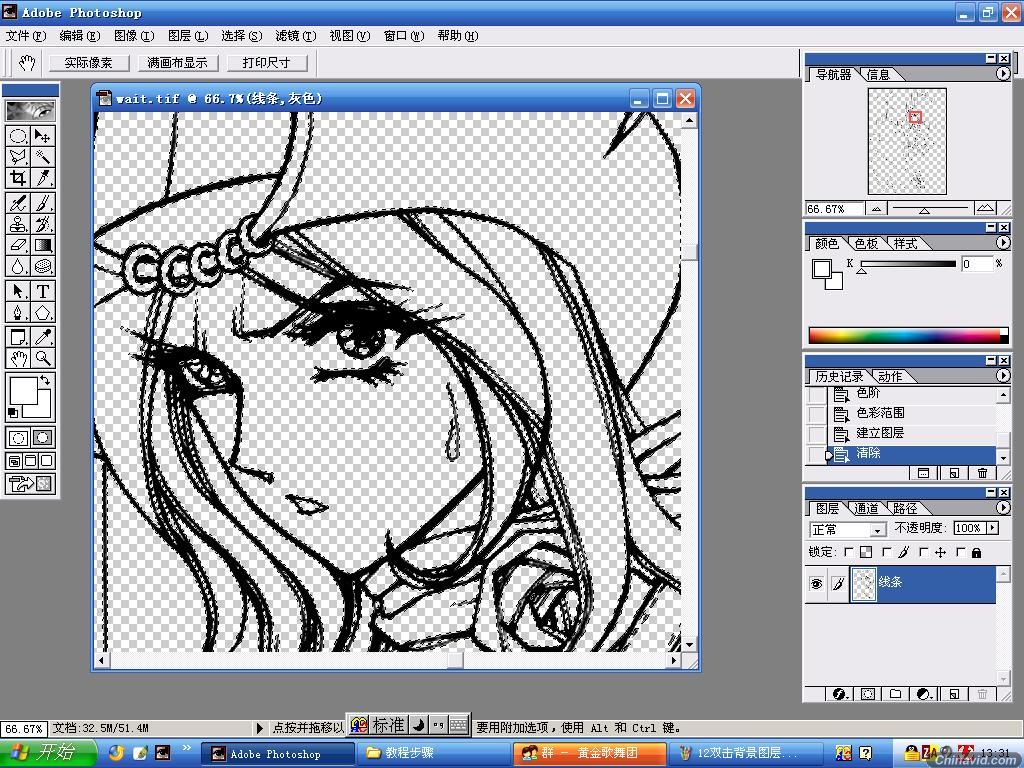Screen dimensions: 1024x768
Task: Toggle lock image pixels checkbox
Action: pos(886,552)
